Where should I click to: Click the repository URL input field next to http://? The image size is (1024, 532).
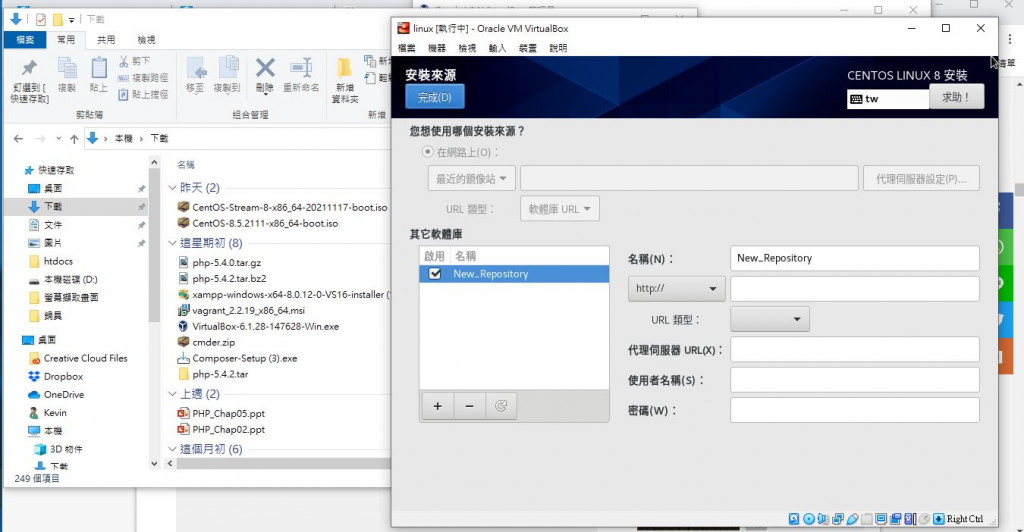[855, 289]
